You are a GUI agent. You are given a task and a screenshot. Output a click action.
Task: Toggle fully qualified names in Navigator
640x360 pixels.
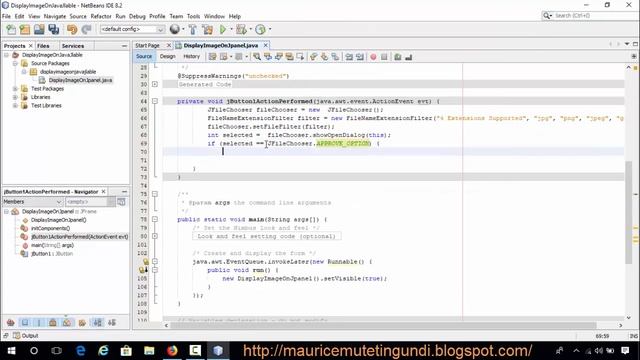coord(82,323)
